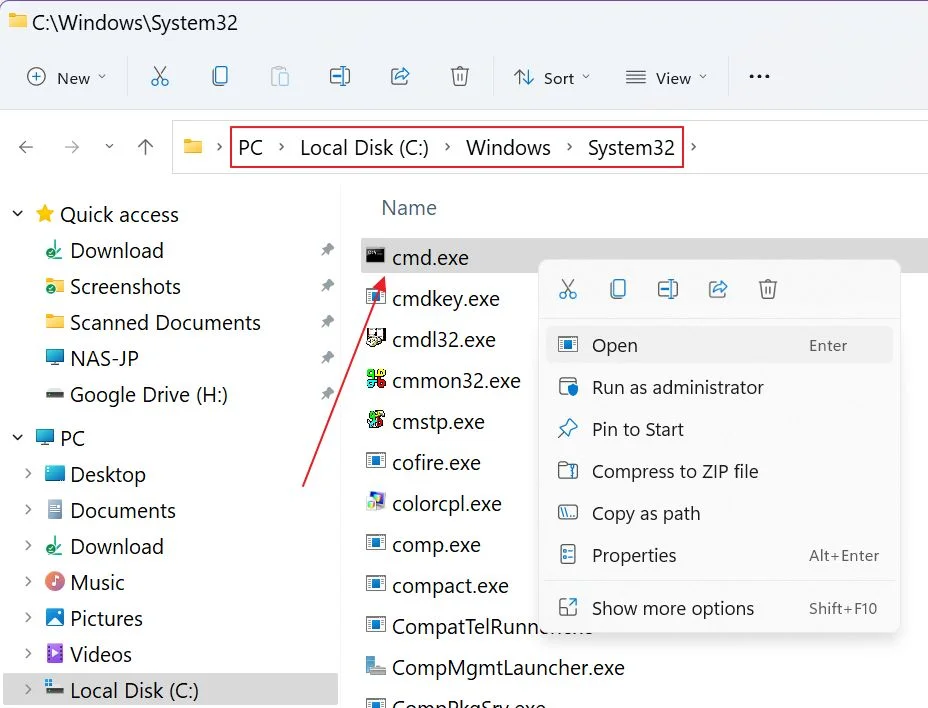Image resolution: width=928 pixels, height=708 pixels.
Task: Select the cmdkey.exe file
Action: coord(446,298)
